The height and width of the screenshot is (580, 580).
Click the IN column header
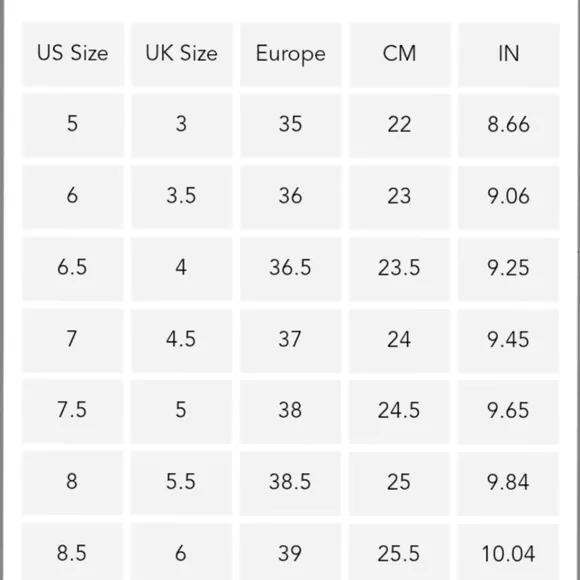[509, 54]
